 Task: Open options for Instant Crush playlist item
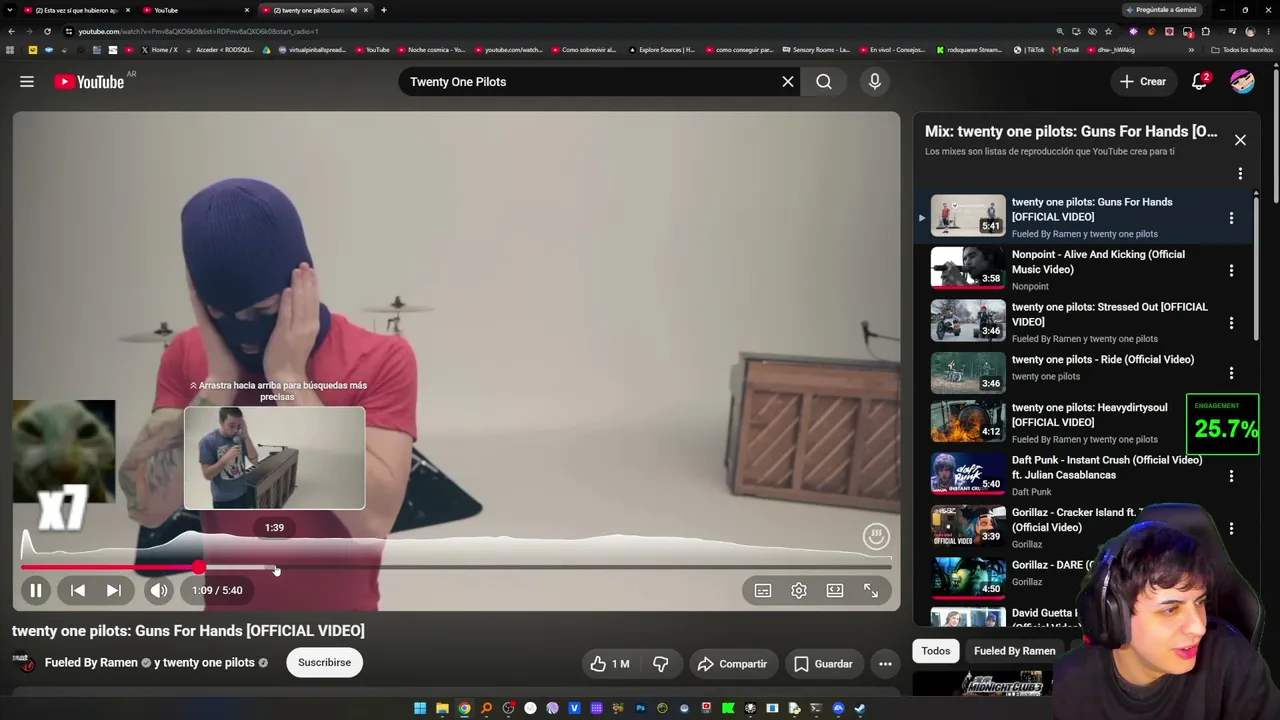coord(1231,476)
